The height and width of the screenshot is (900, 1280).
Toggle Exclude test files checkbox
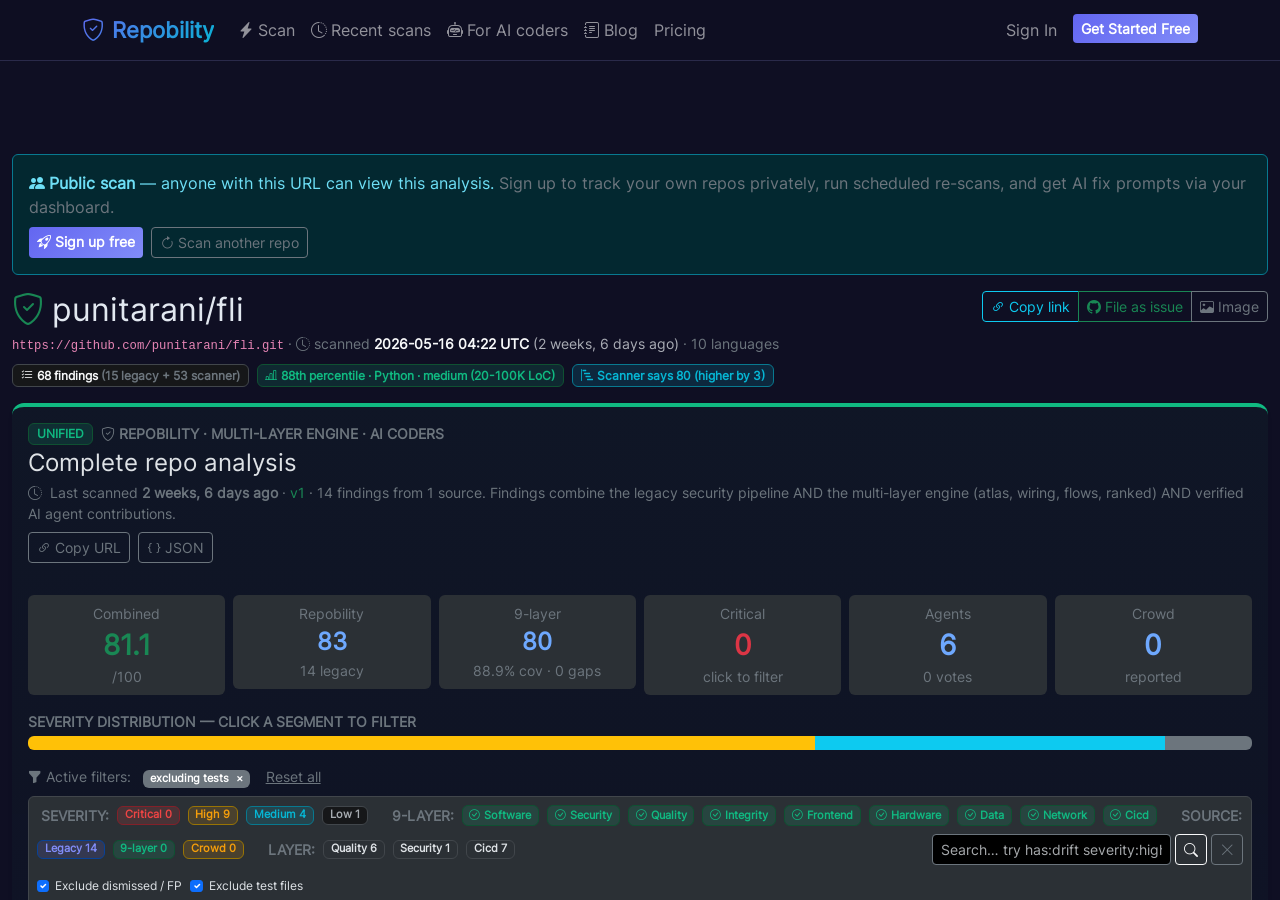(x=197, y=886)
